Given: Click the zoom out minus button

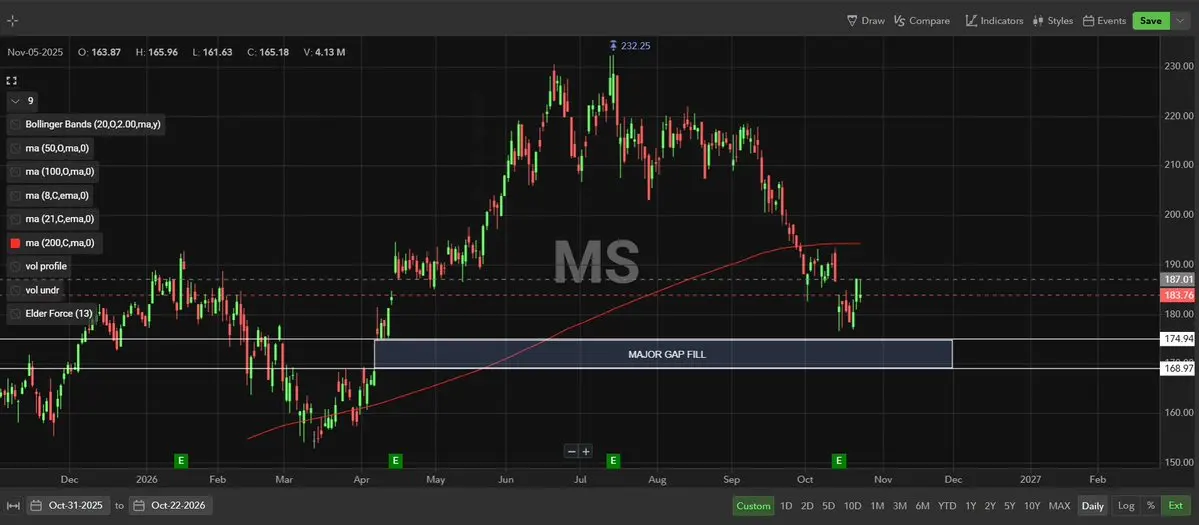Looking at the screenshot, I should coord(571,452).
